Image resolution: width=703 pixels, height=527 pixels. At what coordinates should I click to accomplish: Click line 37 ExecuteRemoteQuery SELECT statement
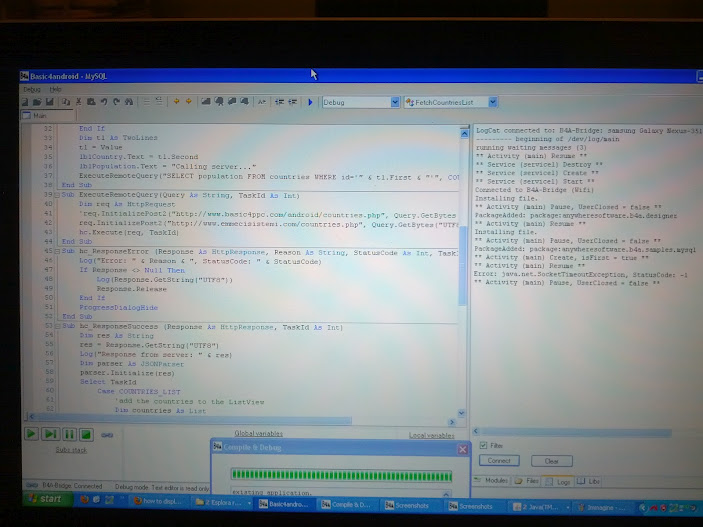tap(269, 177)
